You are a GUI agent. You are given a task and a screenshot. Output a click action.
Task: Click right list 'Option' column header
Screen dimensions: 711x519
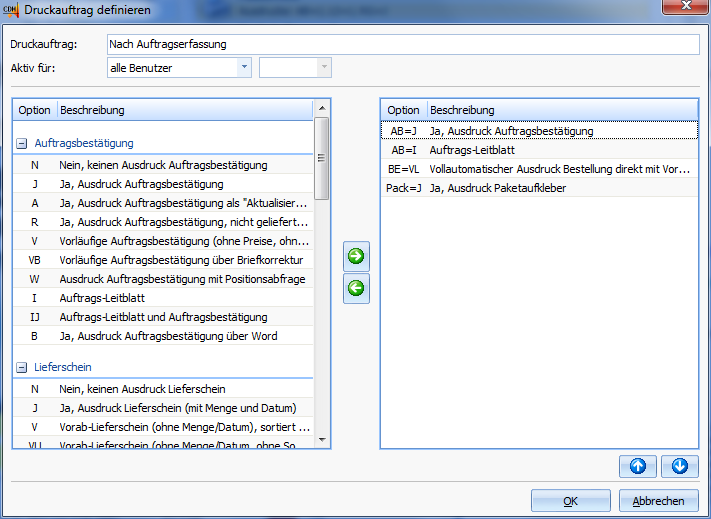pyautogui.click(x=403, y=110)
